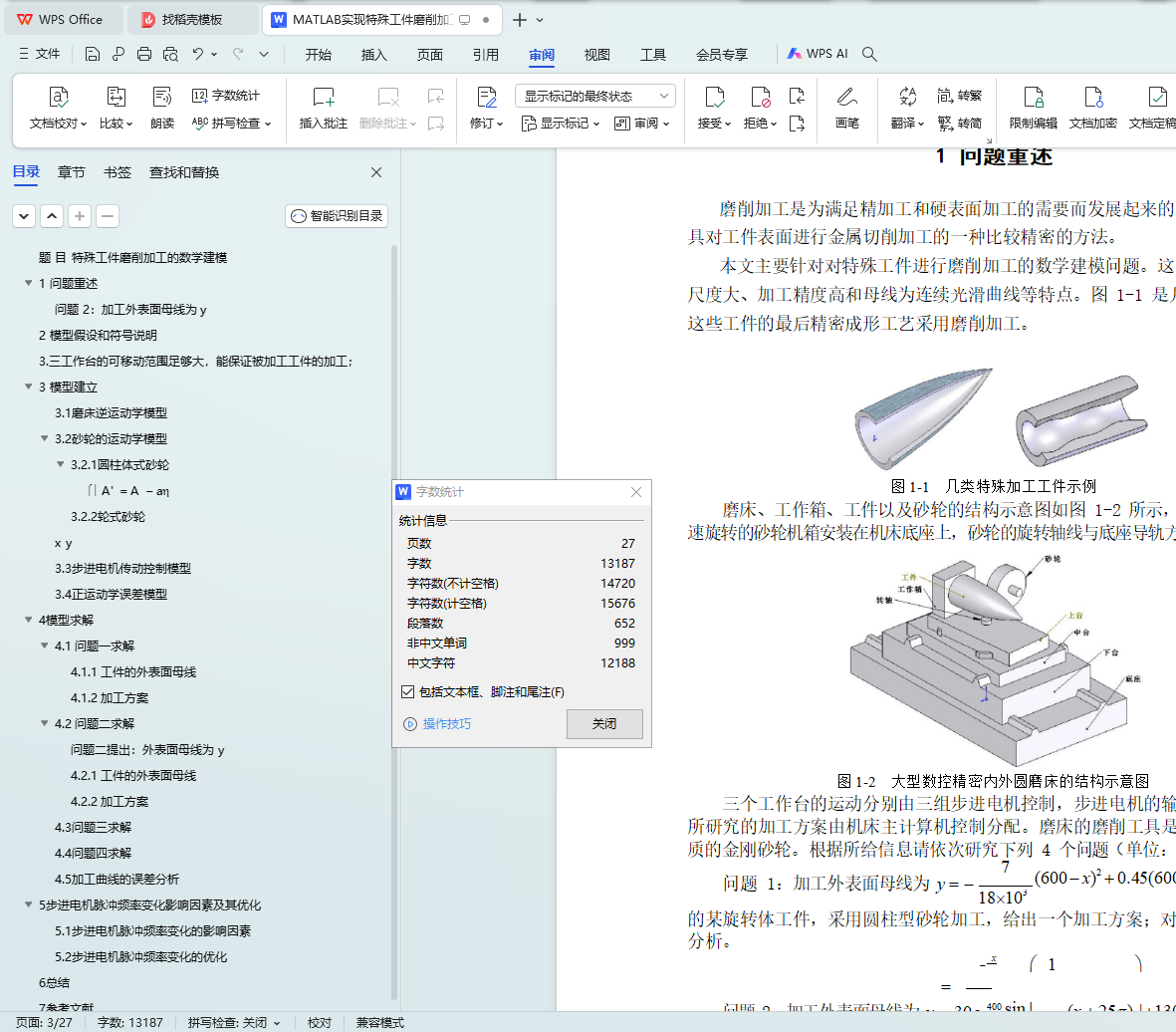Image resolution: width=1176 pixels, height=1032 pixels.
Task: Switch to the 书签 sidebar tab
Action: pyautogui.click(x=117, y=172)
